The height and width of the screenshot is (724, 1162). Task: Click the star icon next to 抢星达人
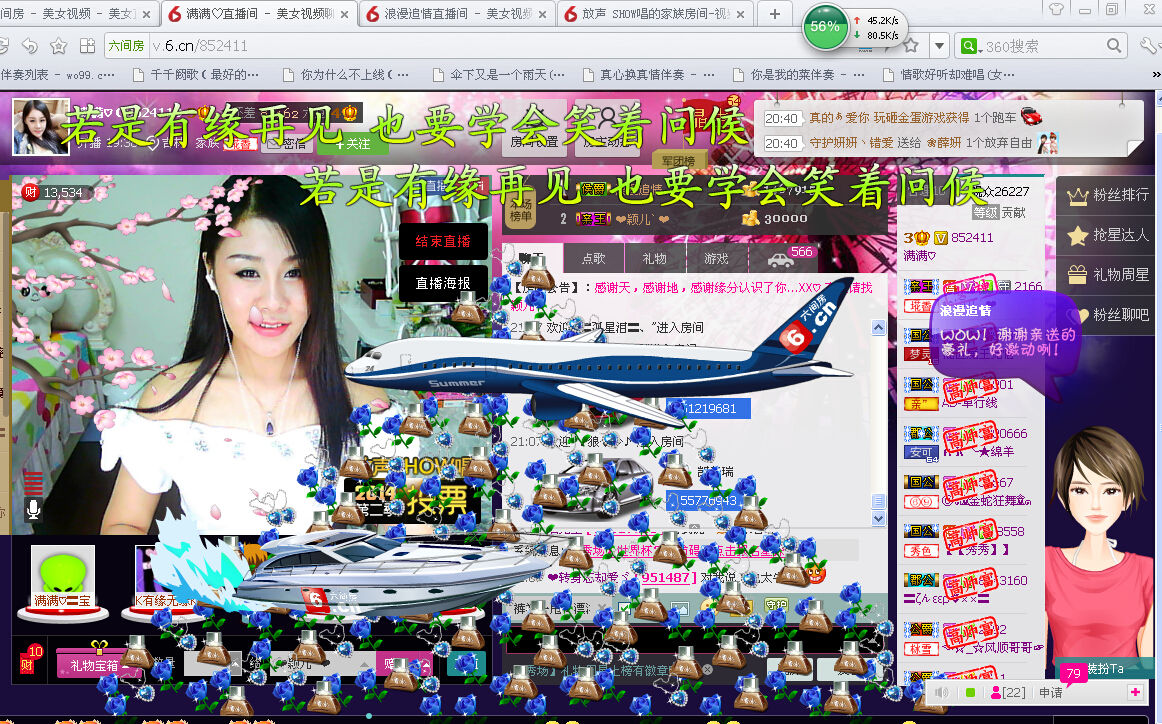tap(1077, 236)
